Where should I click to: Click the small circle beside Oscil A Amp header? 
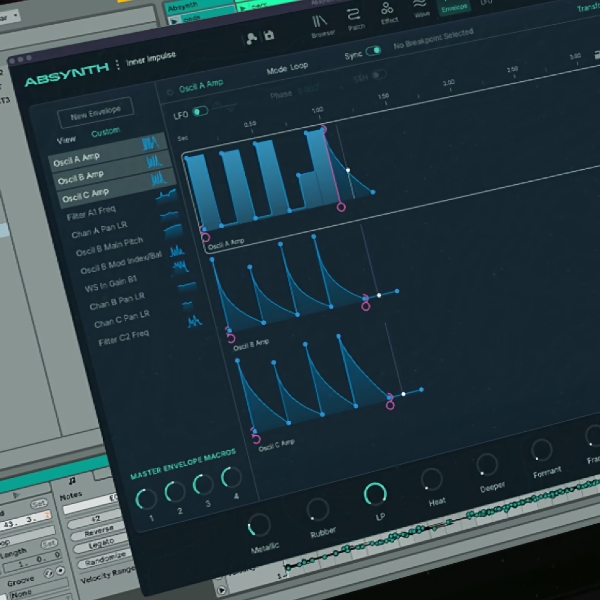click(x=170, y=92)
